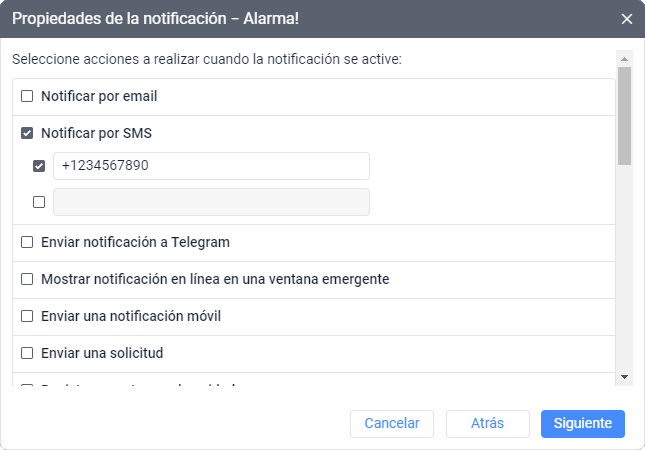Click the scrollbar down arrow
Screen dimensions: 645x450
pyautogui.click(x=625, y=376)
